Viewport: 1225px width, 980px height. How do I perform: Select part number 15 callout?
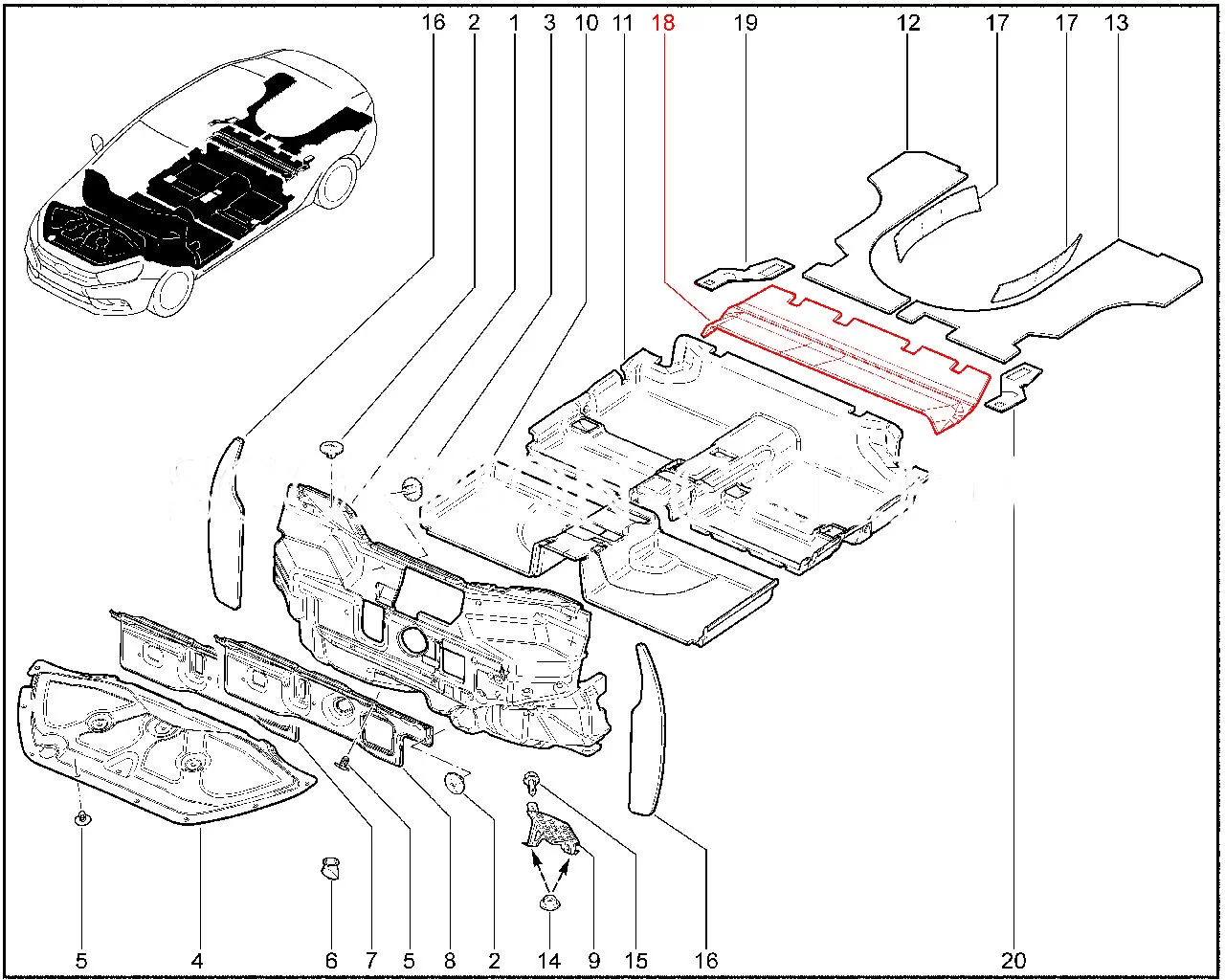[x=636, y=960]
